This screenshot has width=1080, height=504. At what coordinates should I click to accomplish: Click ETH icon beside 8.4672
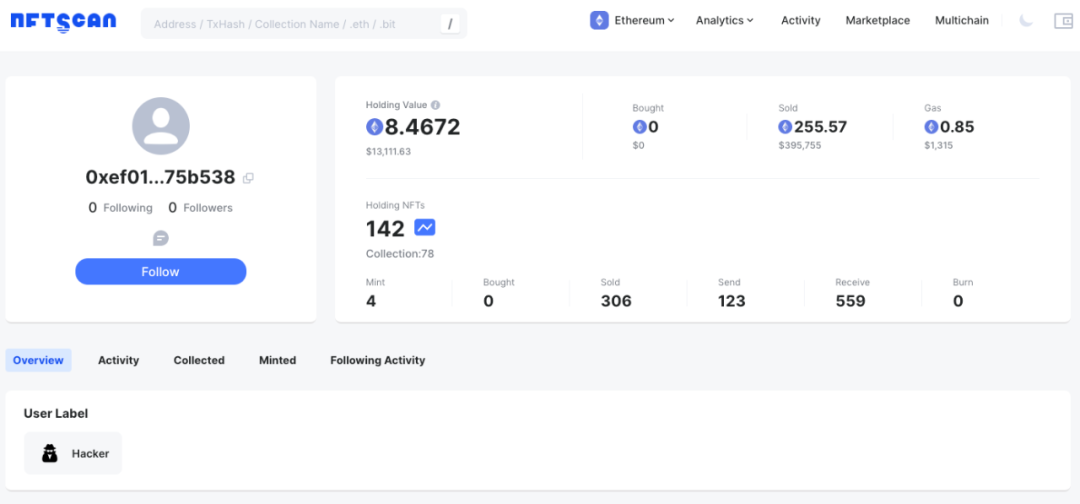[374, 127]
